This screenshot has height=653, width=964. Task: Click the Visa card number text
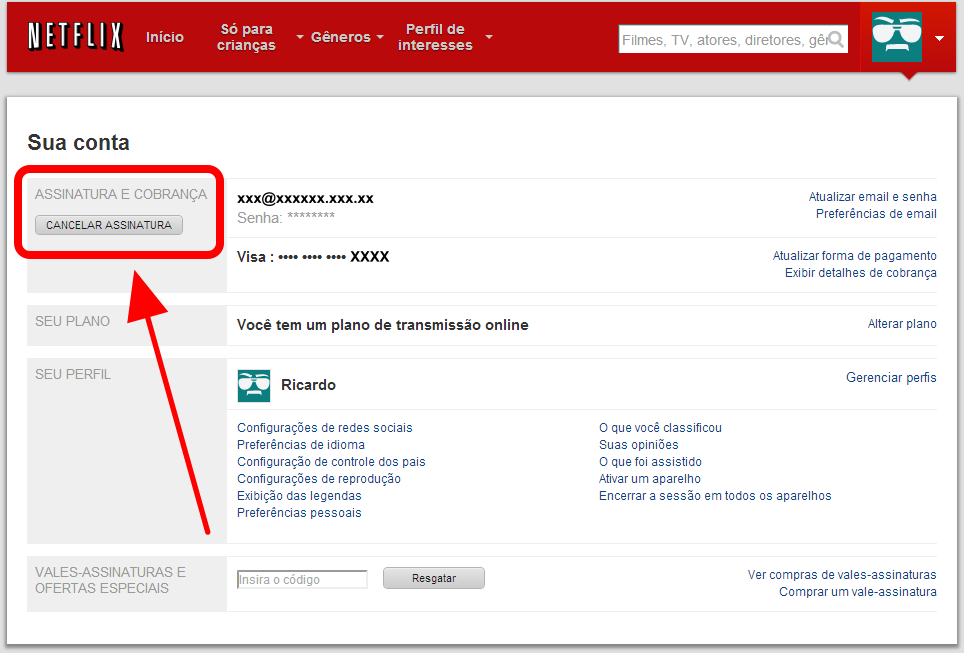(x=313, y=257)
